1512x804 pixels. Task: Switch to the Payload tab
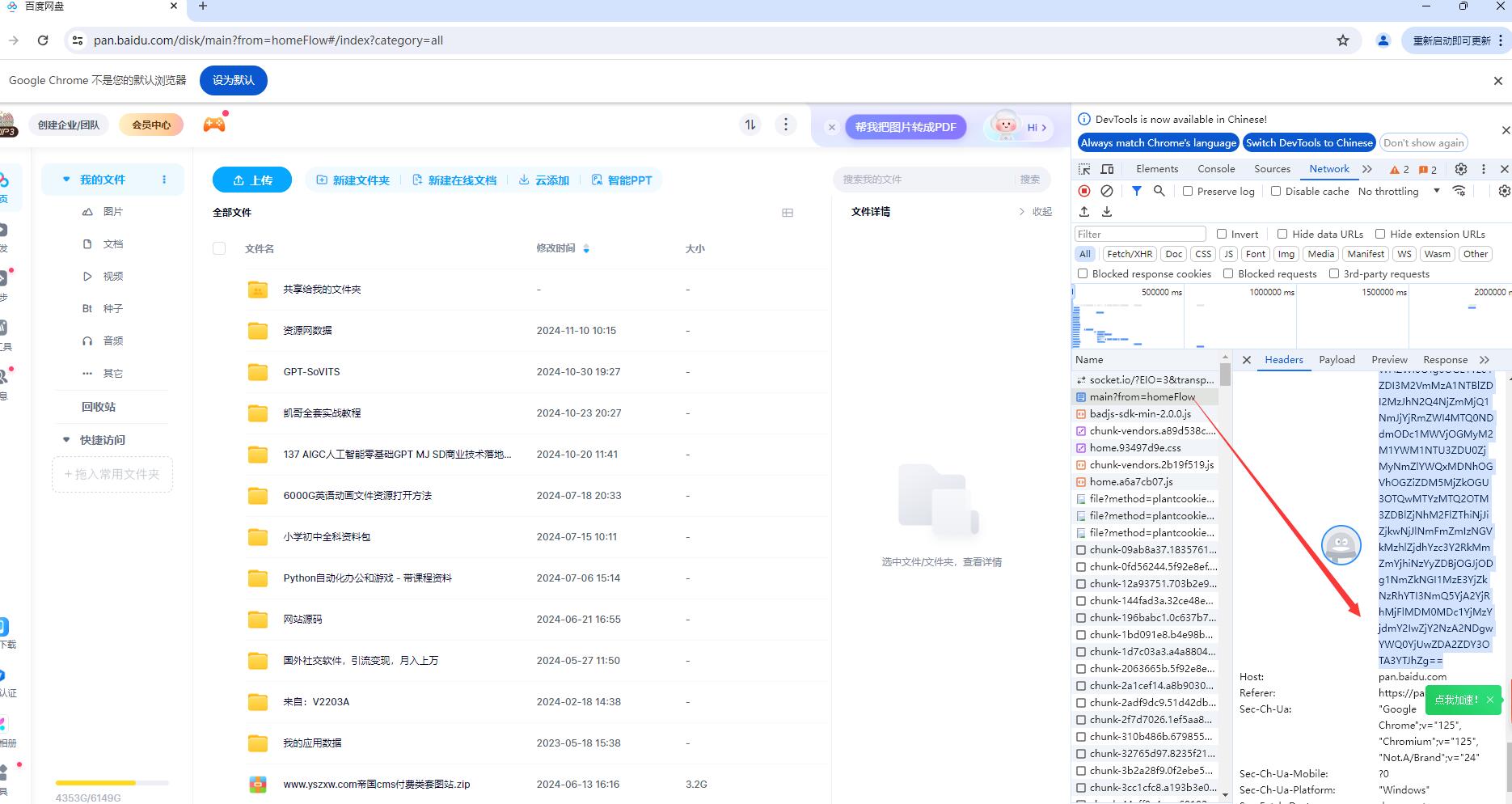point(1336,359)
